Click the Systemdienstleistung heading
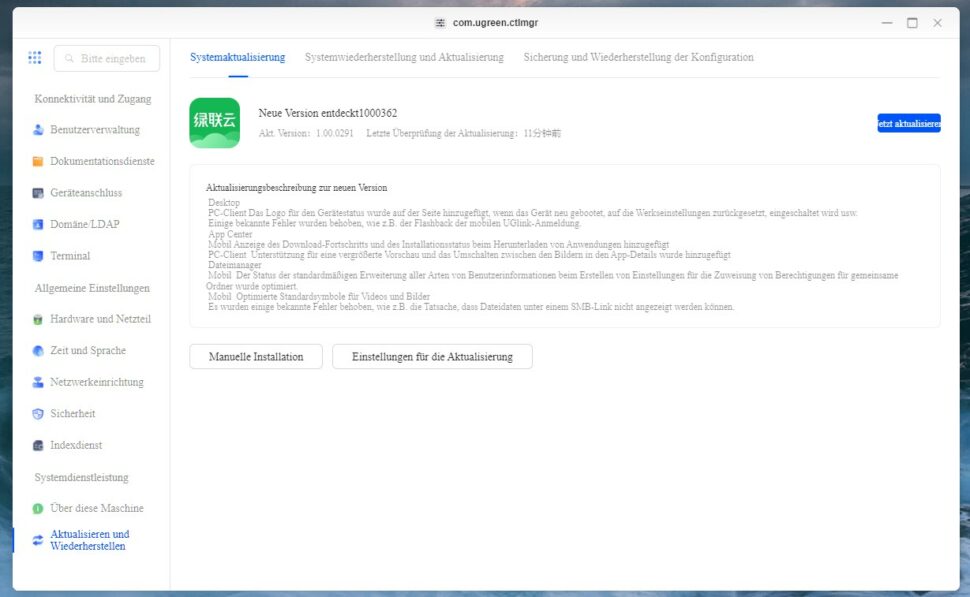Screen dimensions: 970x597 [x=82, y=478]
